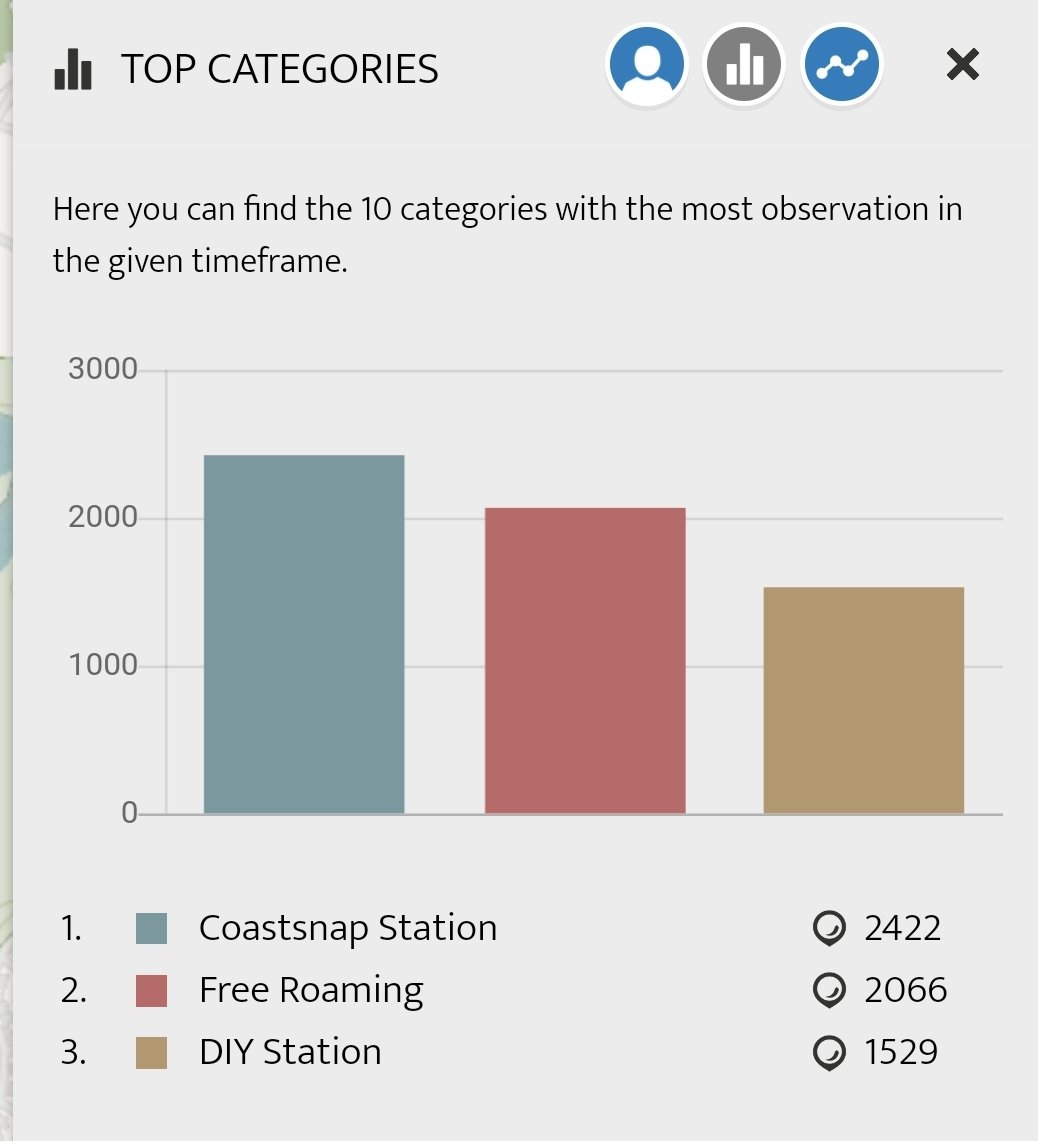Open the DIY Station category entry
Image resolution: width=1038 pixels, height=1141 pixels.
[290, 1053]
